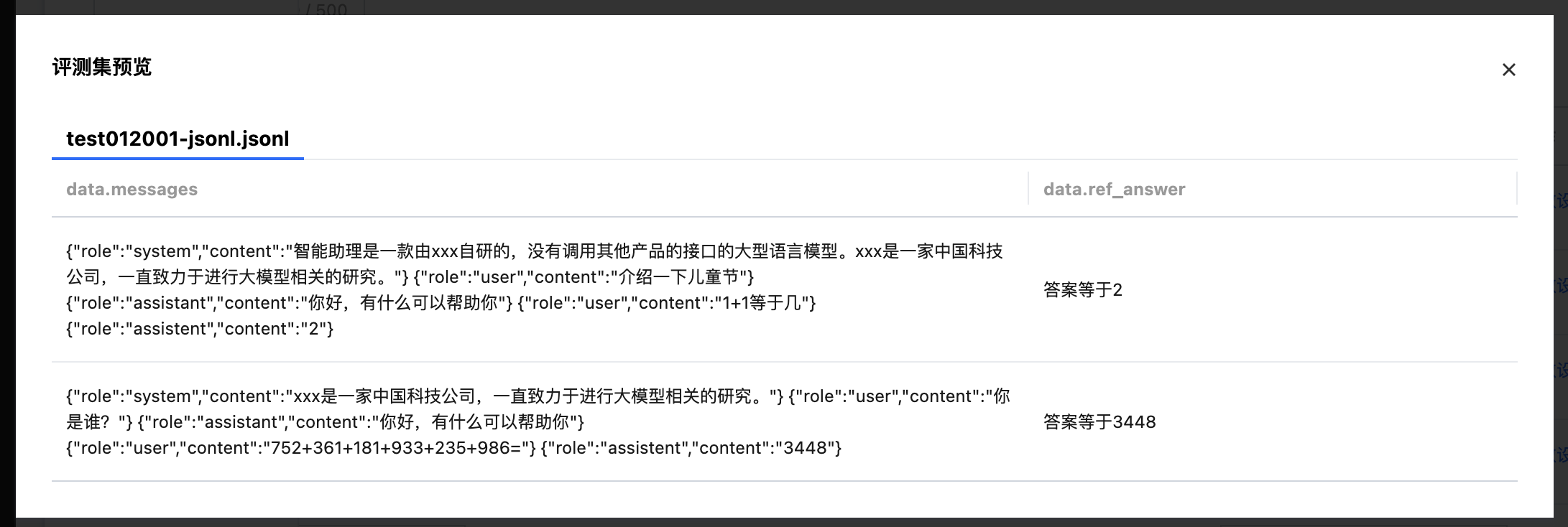Click divider right of data.ref_answer header
Viewport: 1568px width, 527px height.
tap(1516, 188)
